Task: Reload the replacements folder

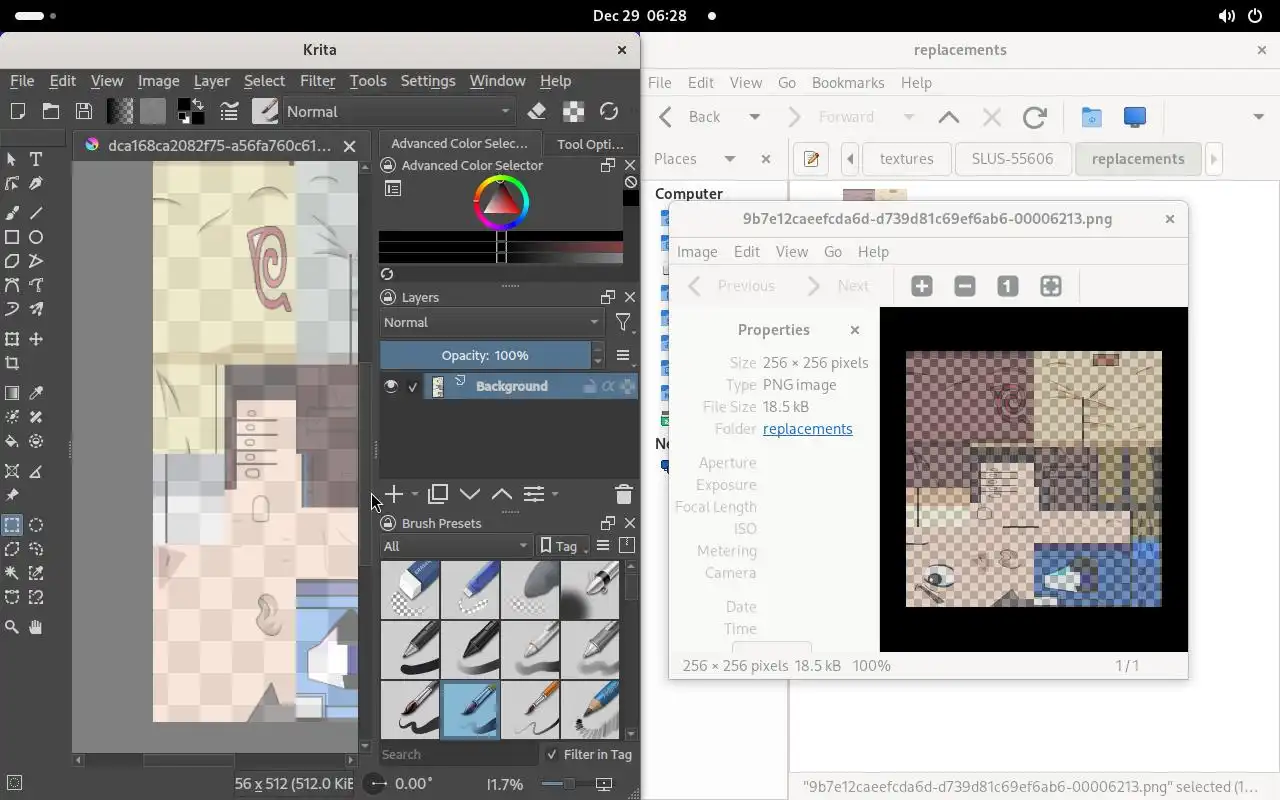Action: 1034,117
